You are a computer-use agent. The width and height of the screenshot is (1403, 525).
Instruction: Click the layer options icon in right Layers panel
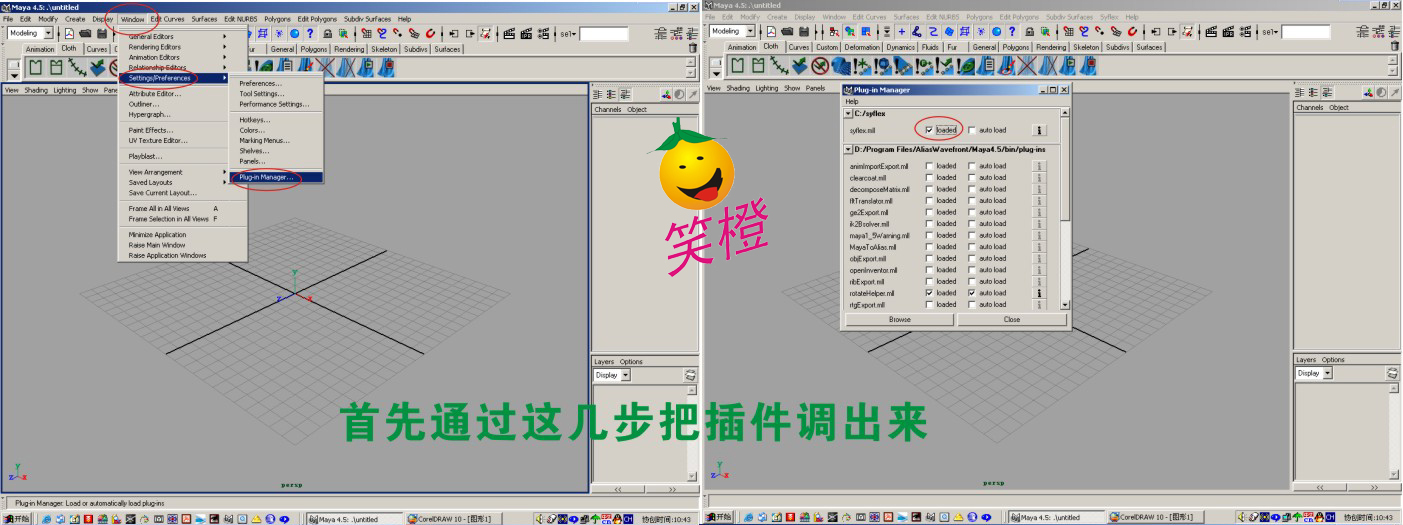pos(1391,374)
